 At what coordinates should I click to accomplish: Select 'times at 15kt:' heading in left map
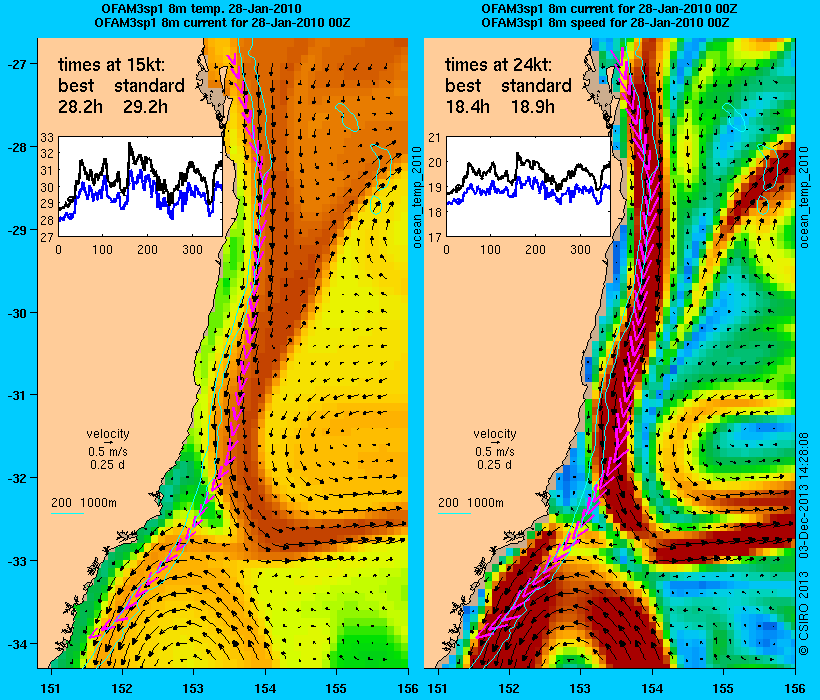[x=111, y=65]
